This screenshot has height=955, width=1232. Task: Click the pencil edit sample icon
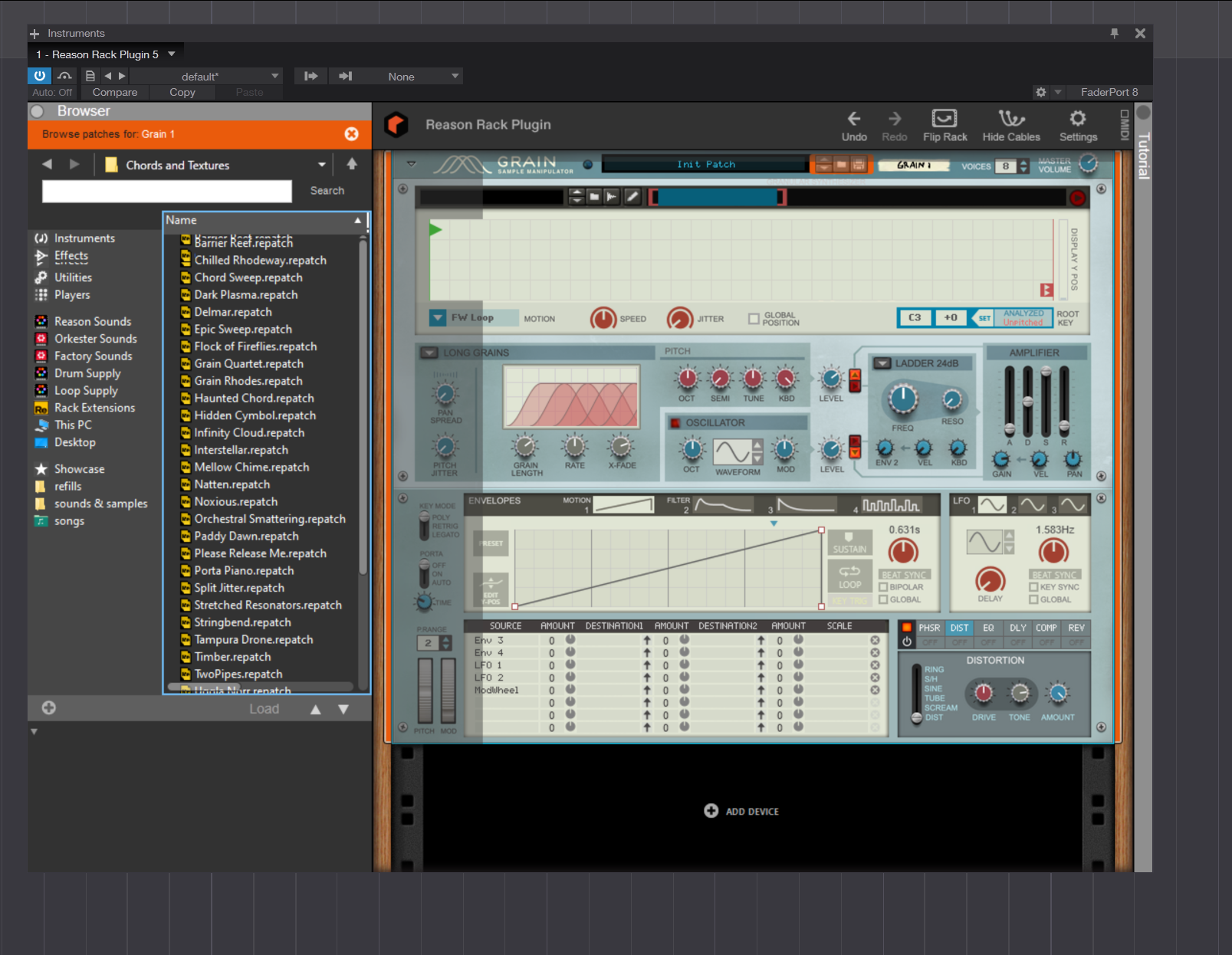click(632, 197)
